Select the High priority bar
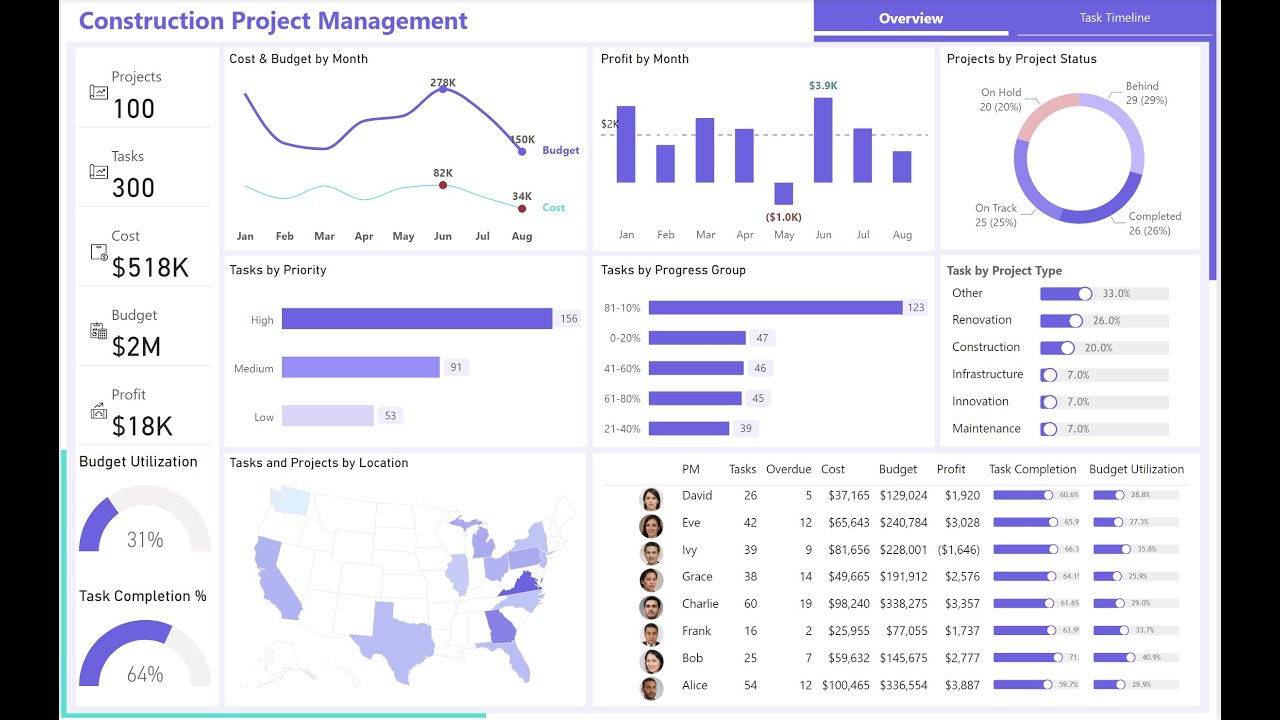 (417, 319)
